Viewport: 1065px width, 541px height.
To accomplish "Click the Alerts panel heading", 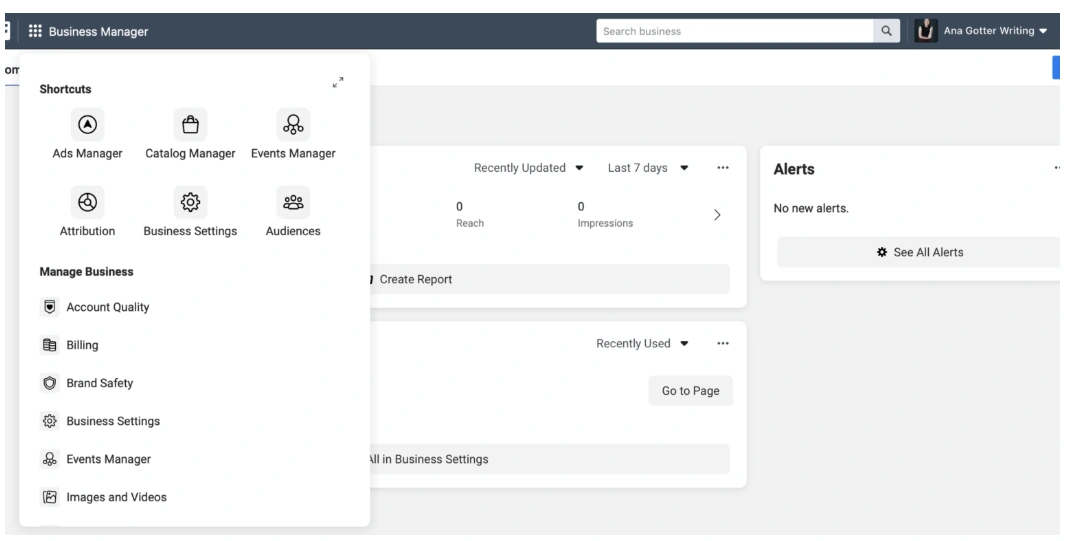I will tap(794, 169).
